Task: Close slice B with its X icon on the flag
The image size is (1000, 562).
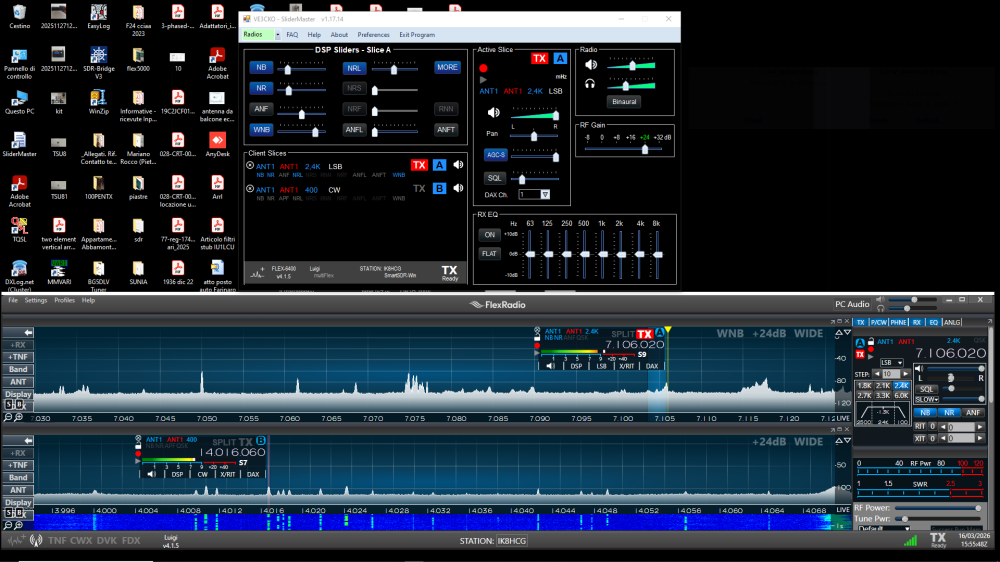Action: pos(138,440)
